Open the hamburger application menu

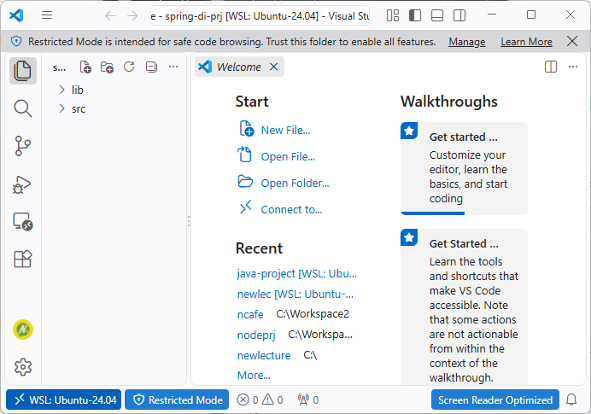click(47, 15)
